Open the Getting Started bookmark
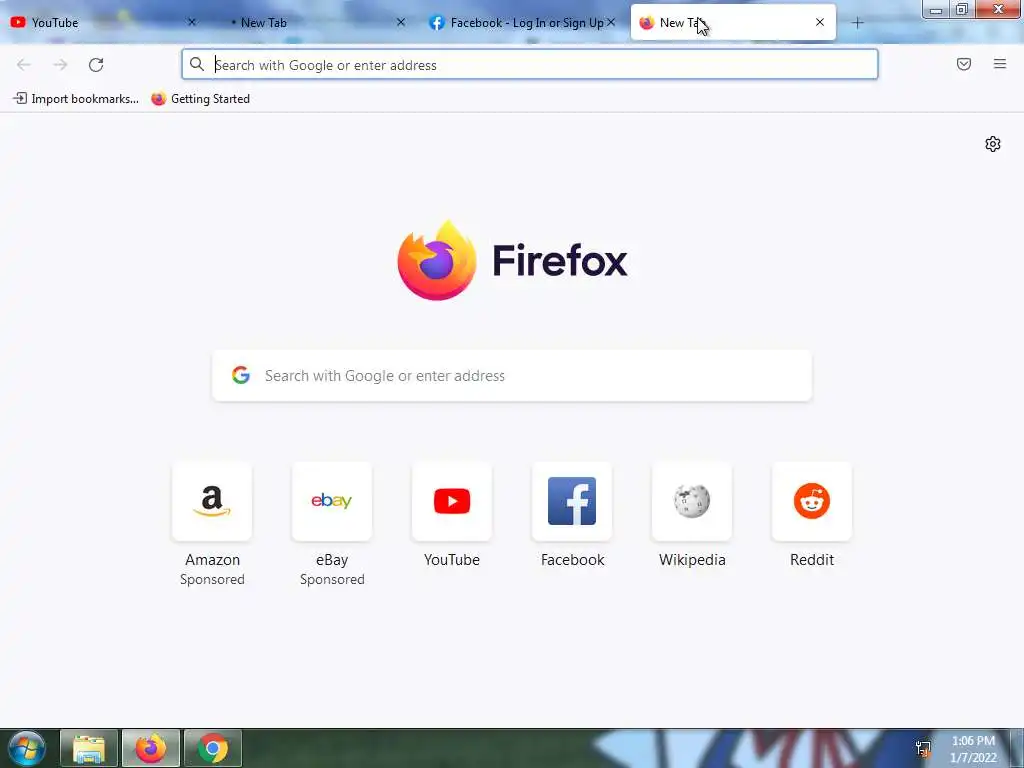This screenshot has height=768, width=1024. (x=200, y=99)
